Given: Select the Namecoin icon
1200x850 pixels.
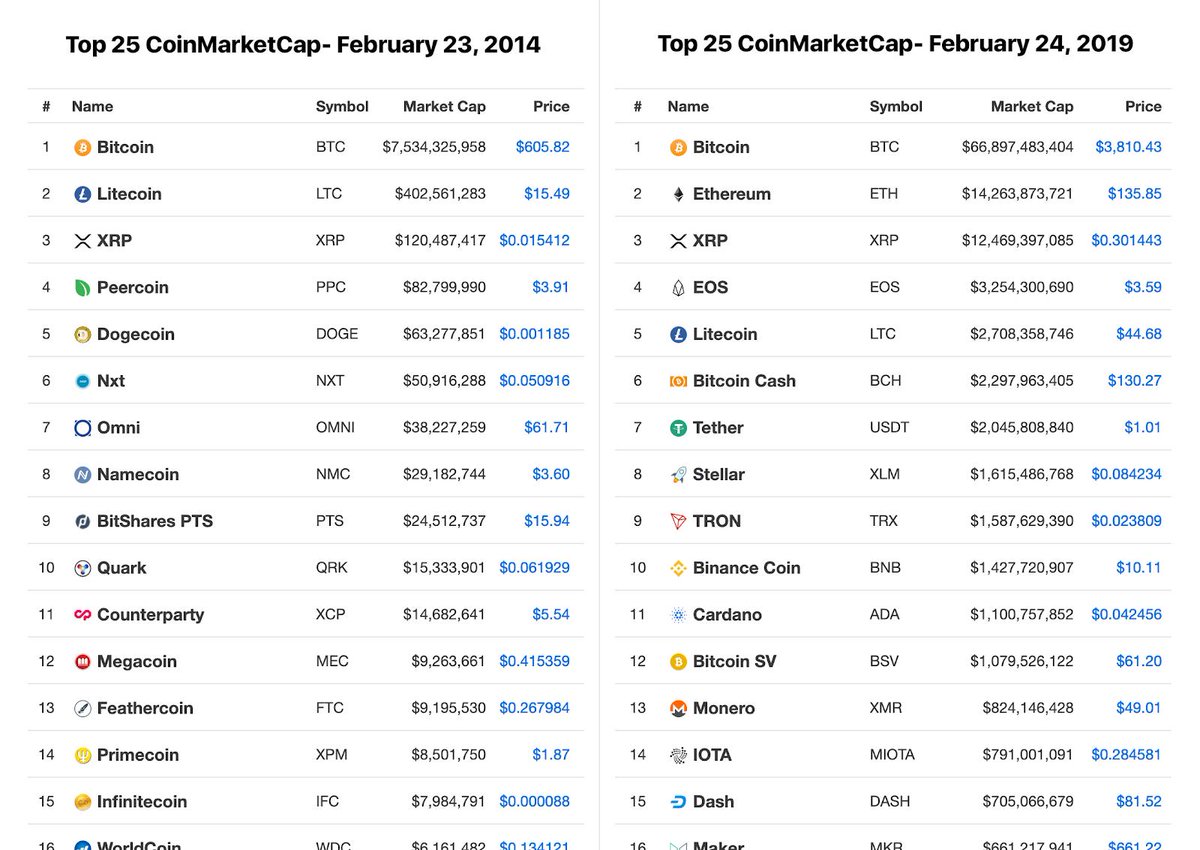Looking at the screenshot, I should (x=83, y=475).
